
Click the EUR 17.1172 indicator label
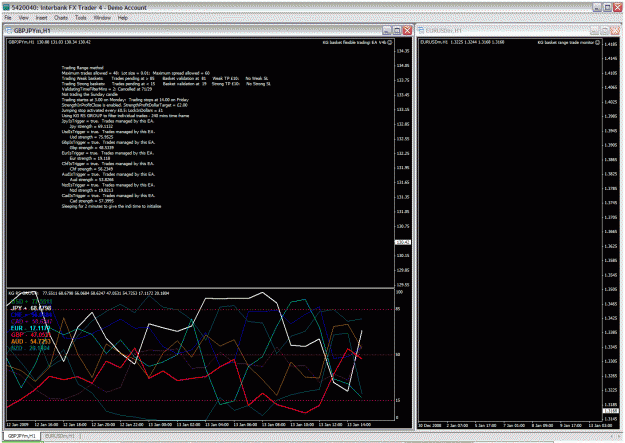(31, 328)
